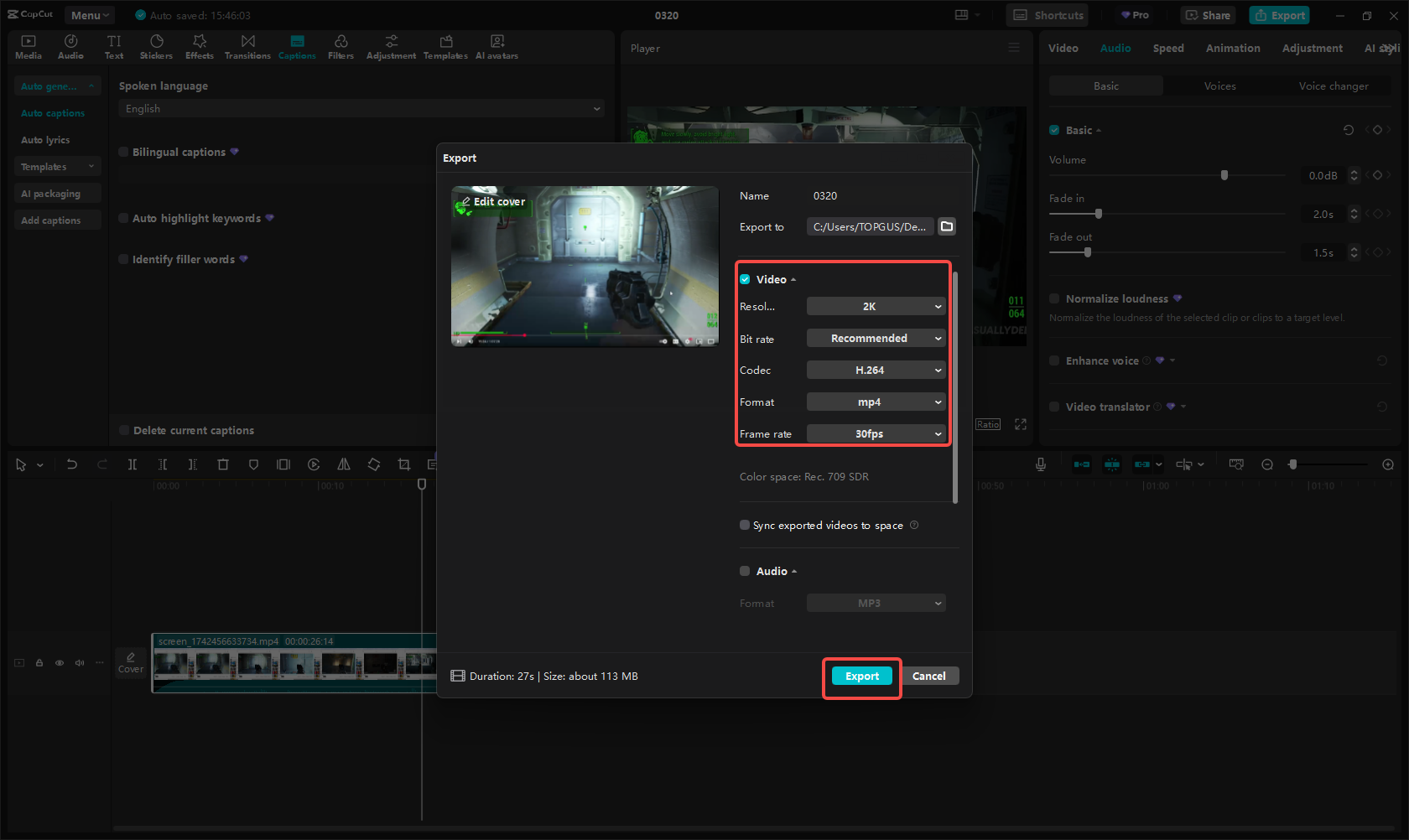The image size is (1409, 840).
Task: Switch to the Voices tab
Action: 1220,86
